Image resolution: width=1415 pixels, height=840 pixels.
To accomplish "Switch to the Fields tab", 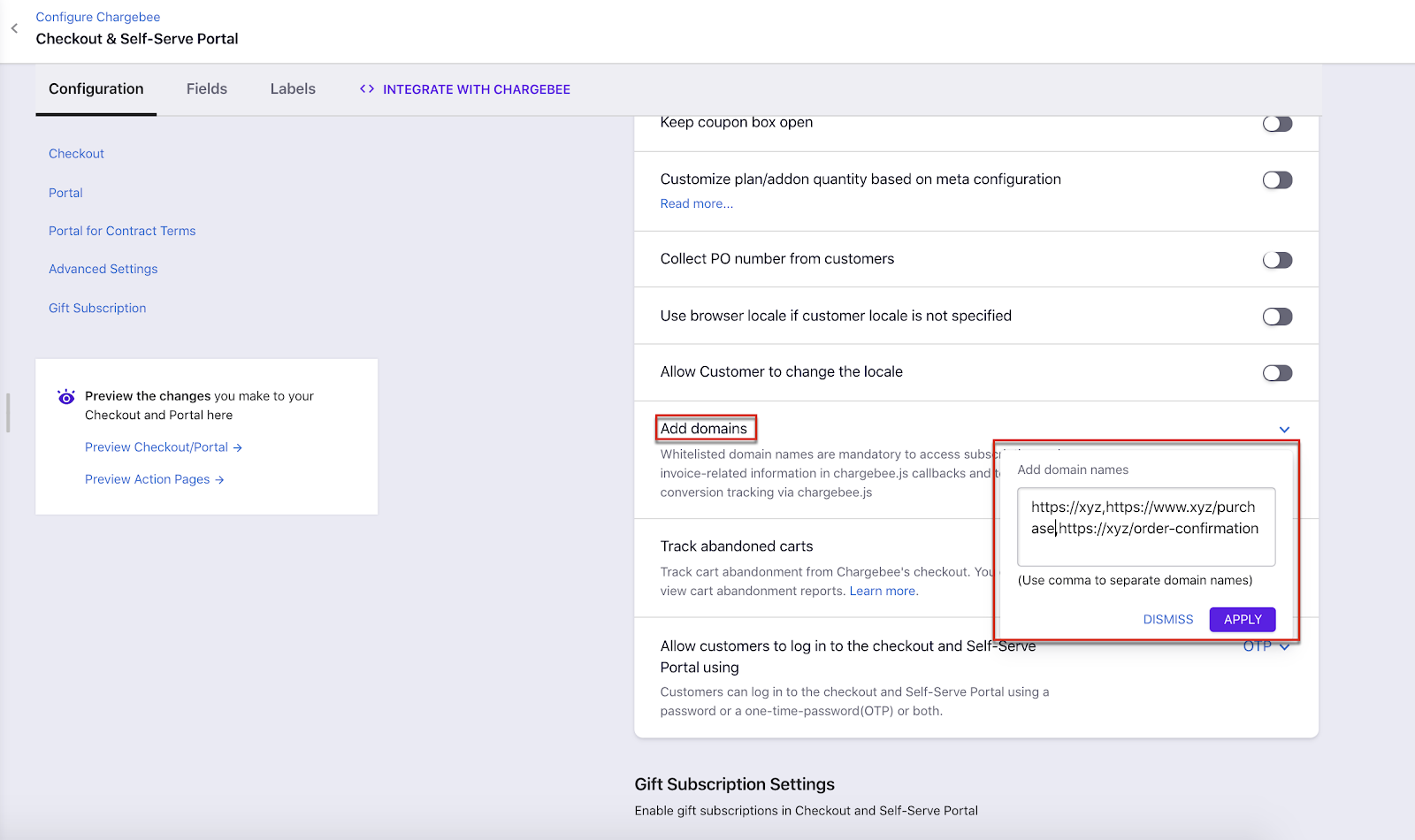I will coord(207,89).
